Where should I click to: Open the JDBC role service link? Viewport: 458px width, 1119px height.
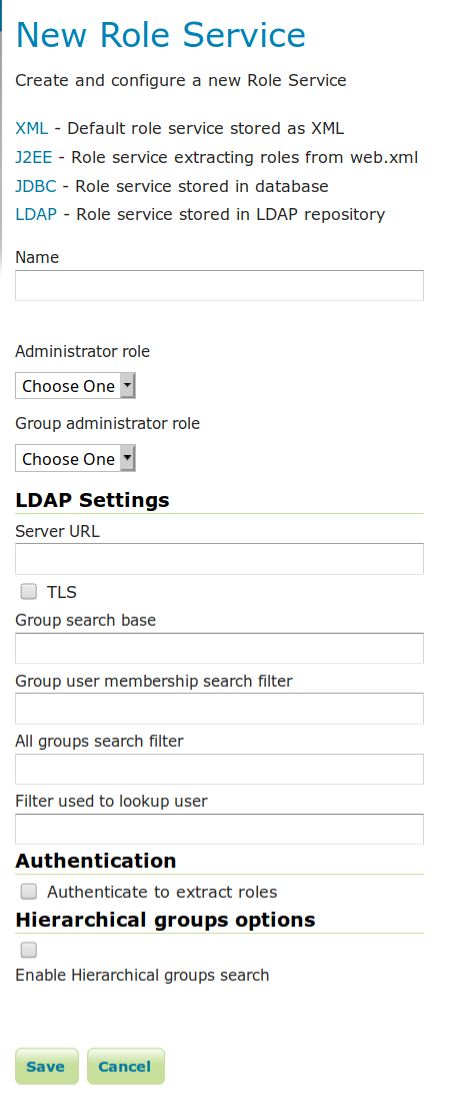[36, 186]
